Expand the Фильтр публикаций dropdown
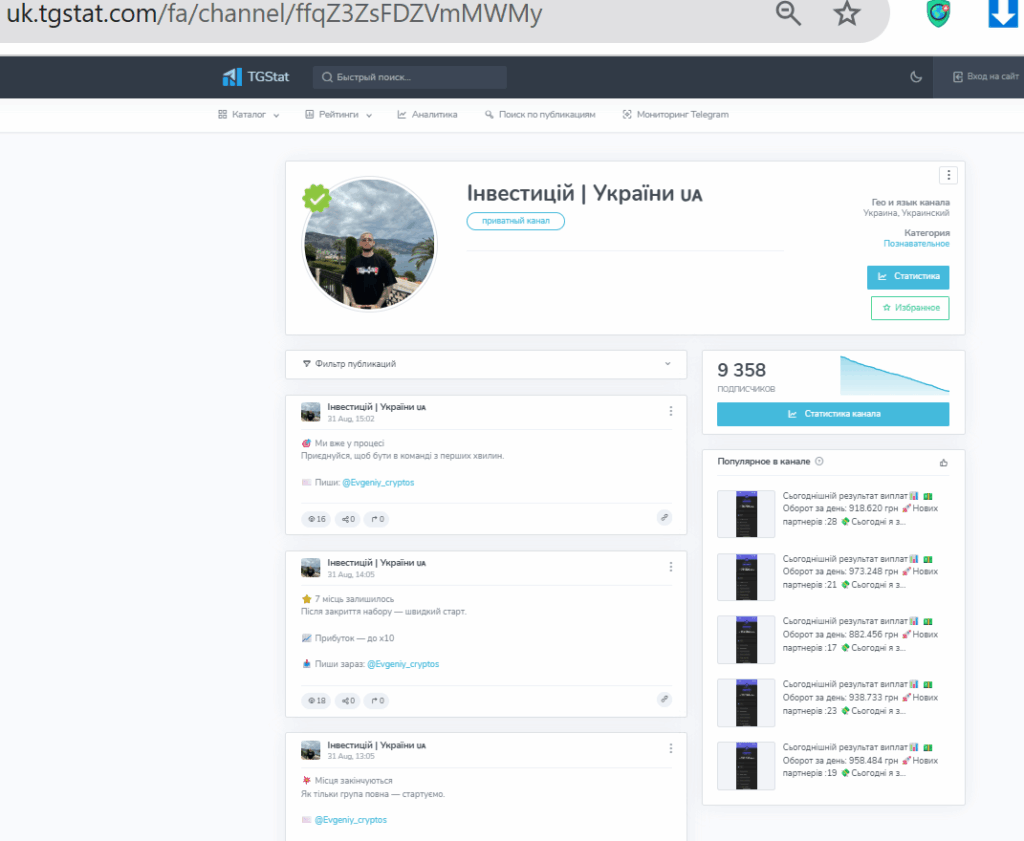The width and height of the screenshot is (1024, 841). pyautogui.click(x=486, y=364)
